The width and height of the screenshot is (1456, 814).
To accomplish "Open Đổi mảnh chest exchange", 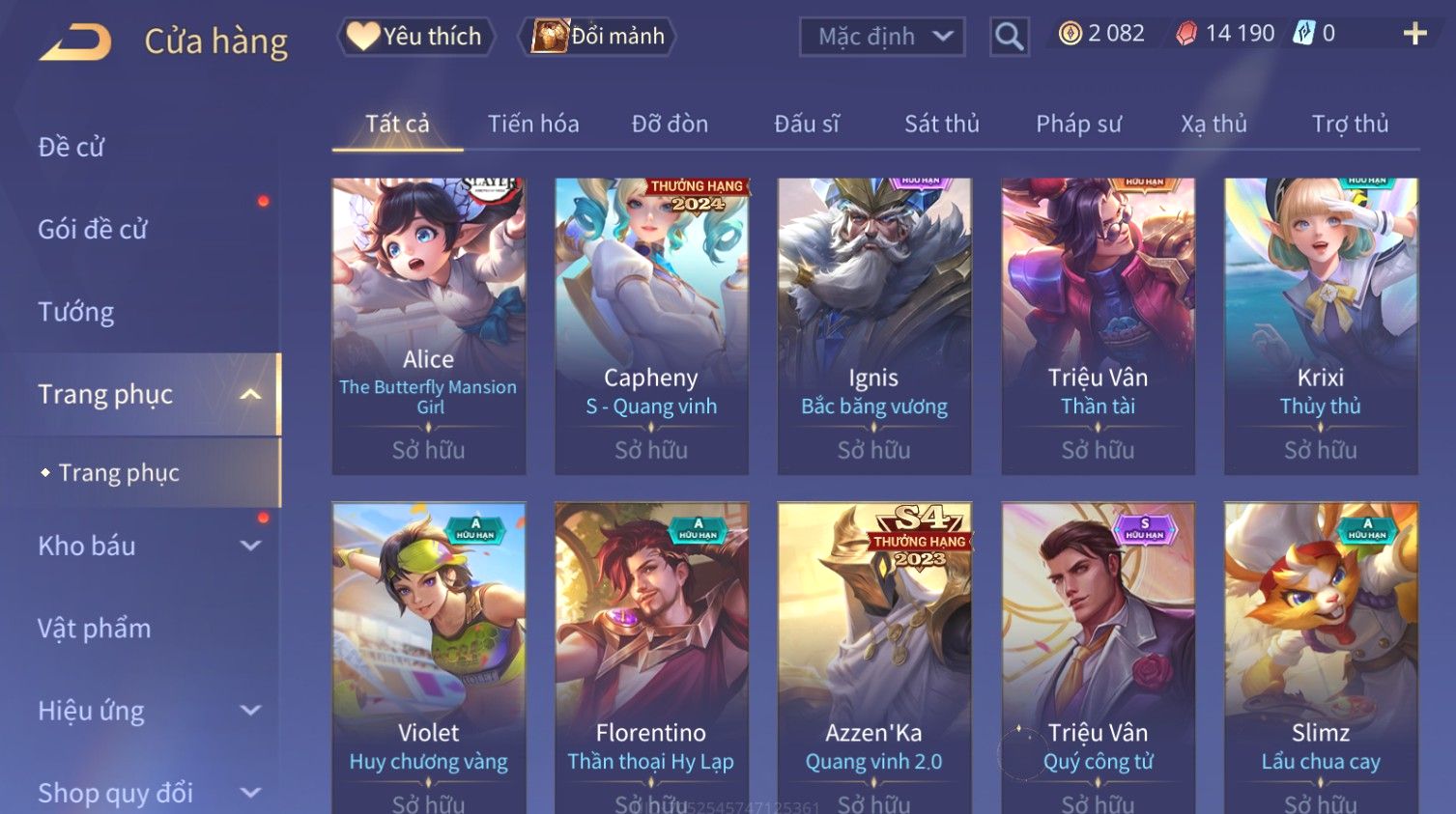I will (598, 36).
